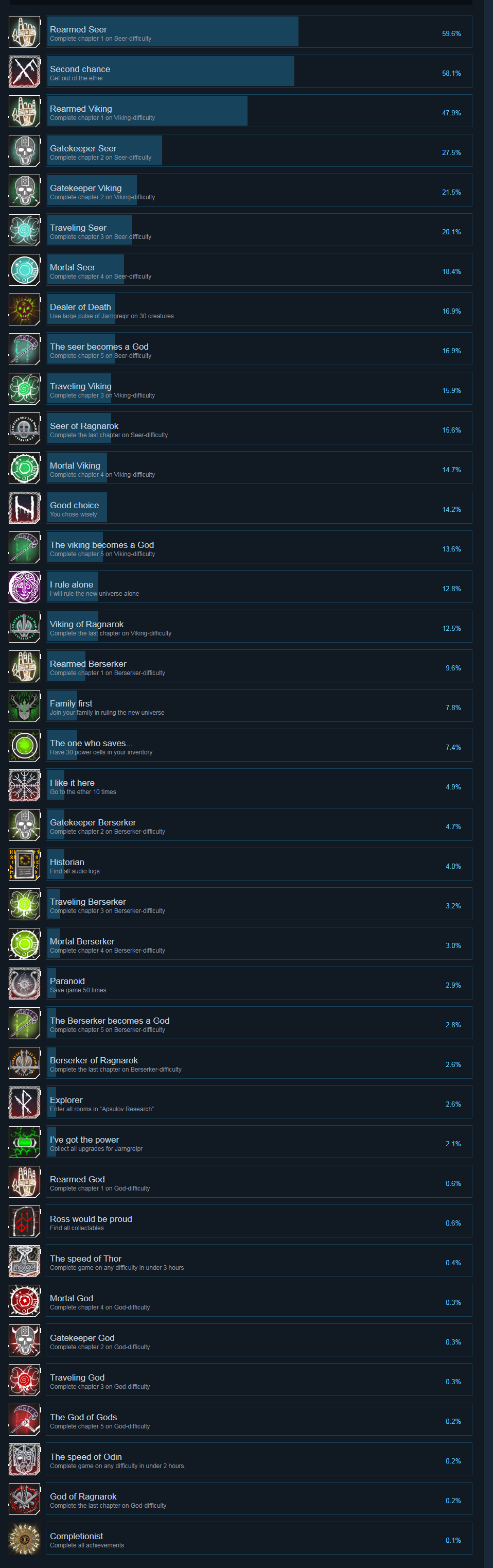The image size is (493, 1568).
Task: Select the Gatekeeper Seer achievement row
Action: click(x=259, y=151)
